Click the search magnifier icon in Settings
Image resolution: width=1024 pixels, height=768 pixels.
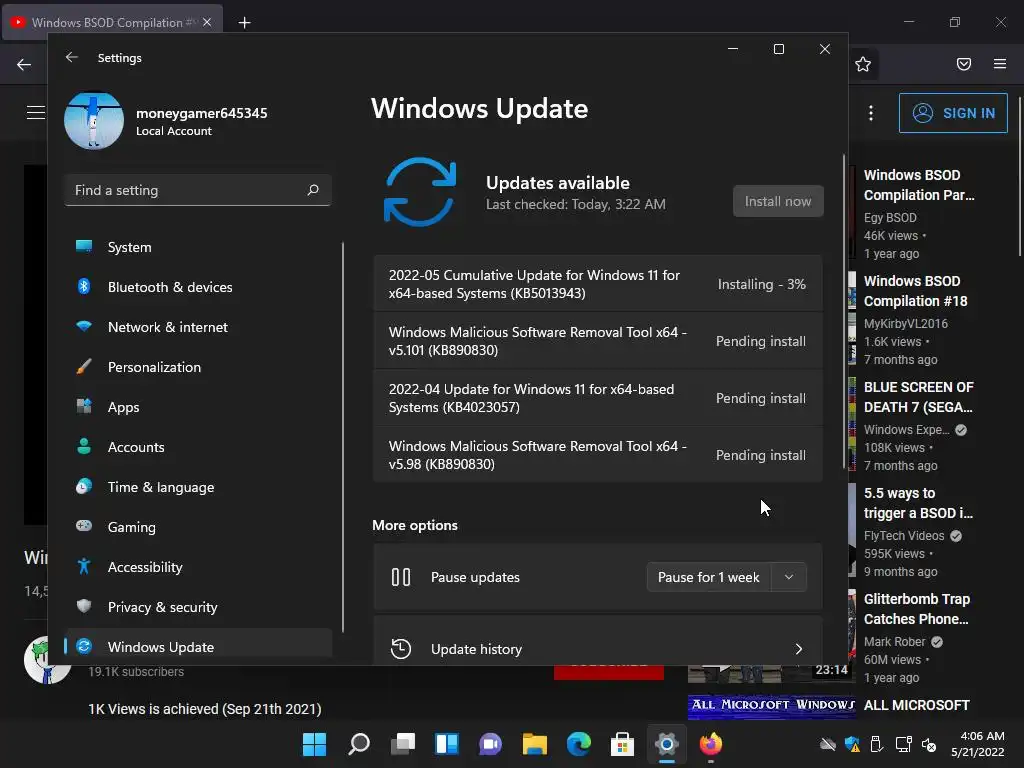tap(313, 190)
